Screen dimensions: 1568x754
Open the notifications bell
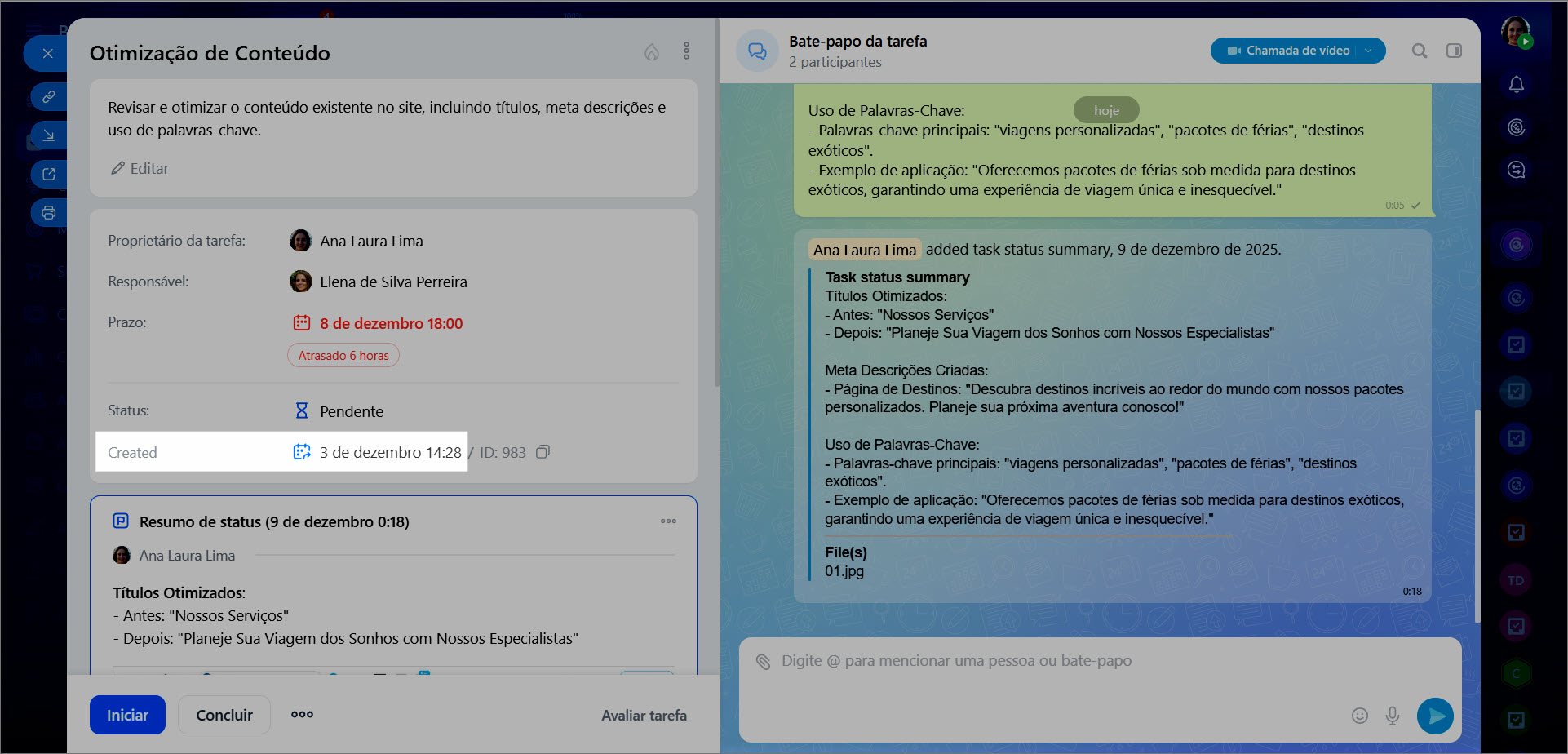click(x=1516, y=85)
